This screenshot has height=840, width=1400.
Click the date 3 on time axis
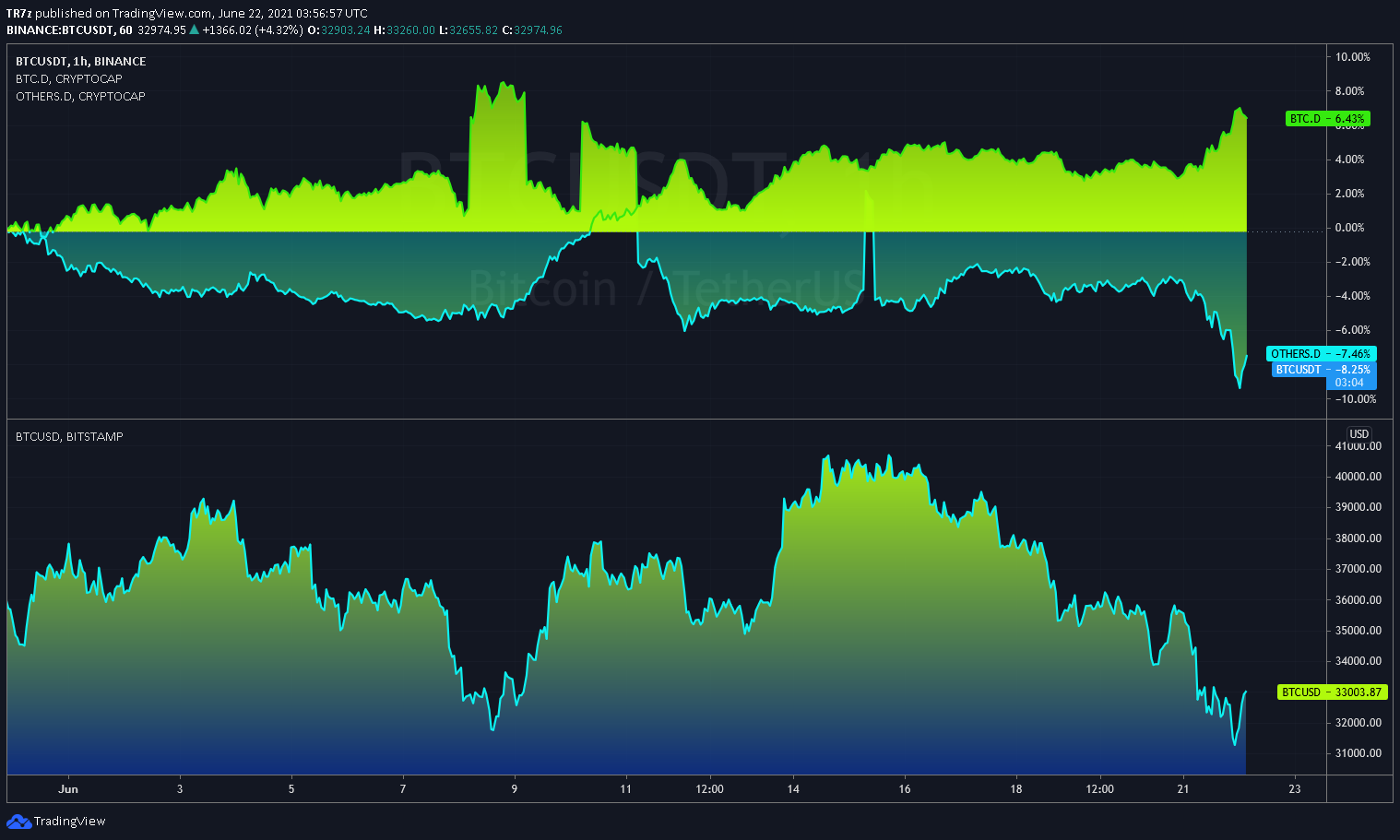180,789
